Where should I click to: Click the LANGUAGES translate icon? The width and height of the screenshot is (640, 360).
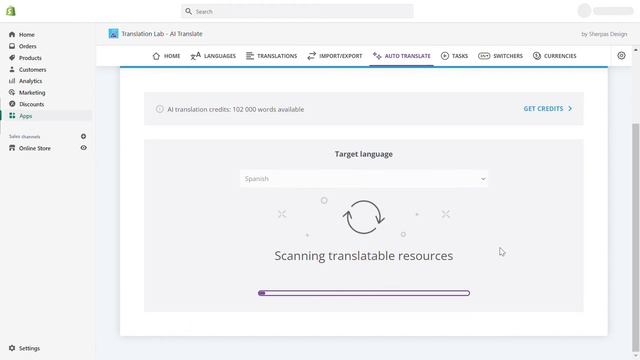point(196,56)
